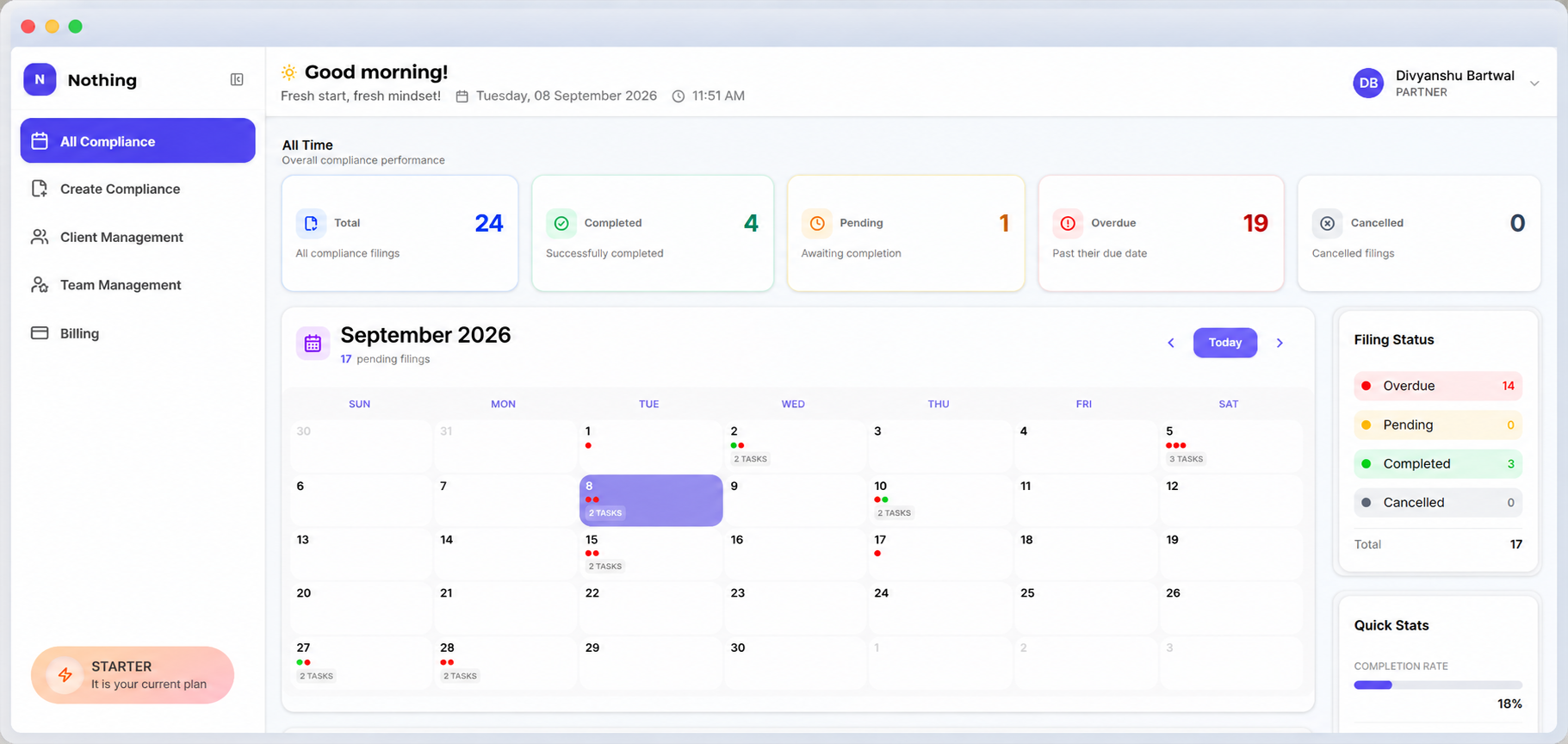Open Client Management in the sidebar

click(x=138, y=237)
